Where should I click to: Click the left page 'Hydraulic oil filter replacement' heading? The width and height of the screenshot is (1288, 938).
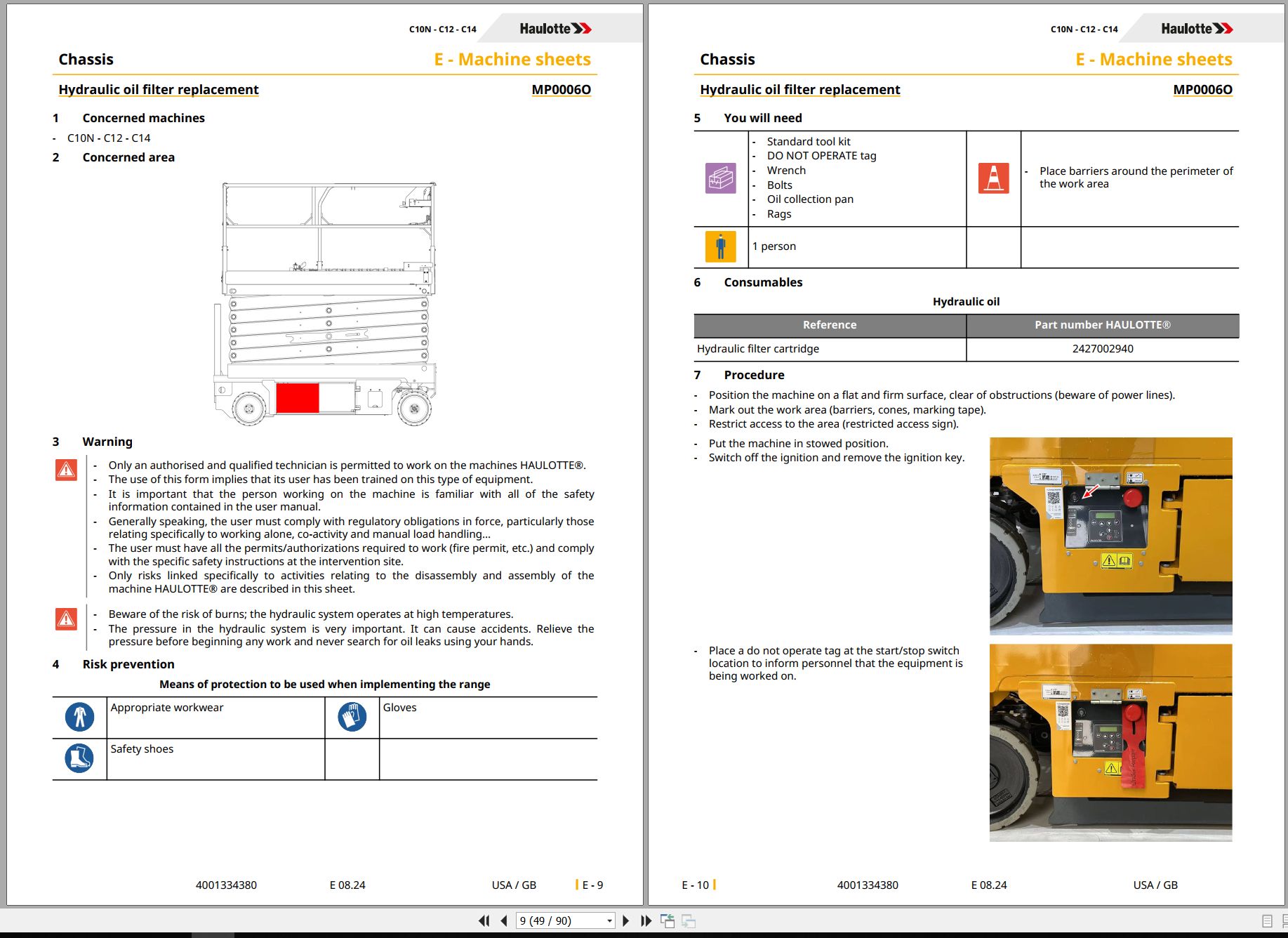coord(159,89)
